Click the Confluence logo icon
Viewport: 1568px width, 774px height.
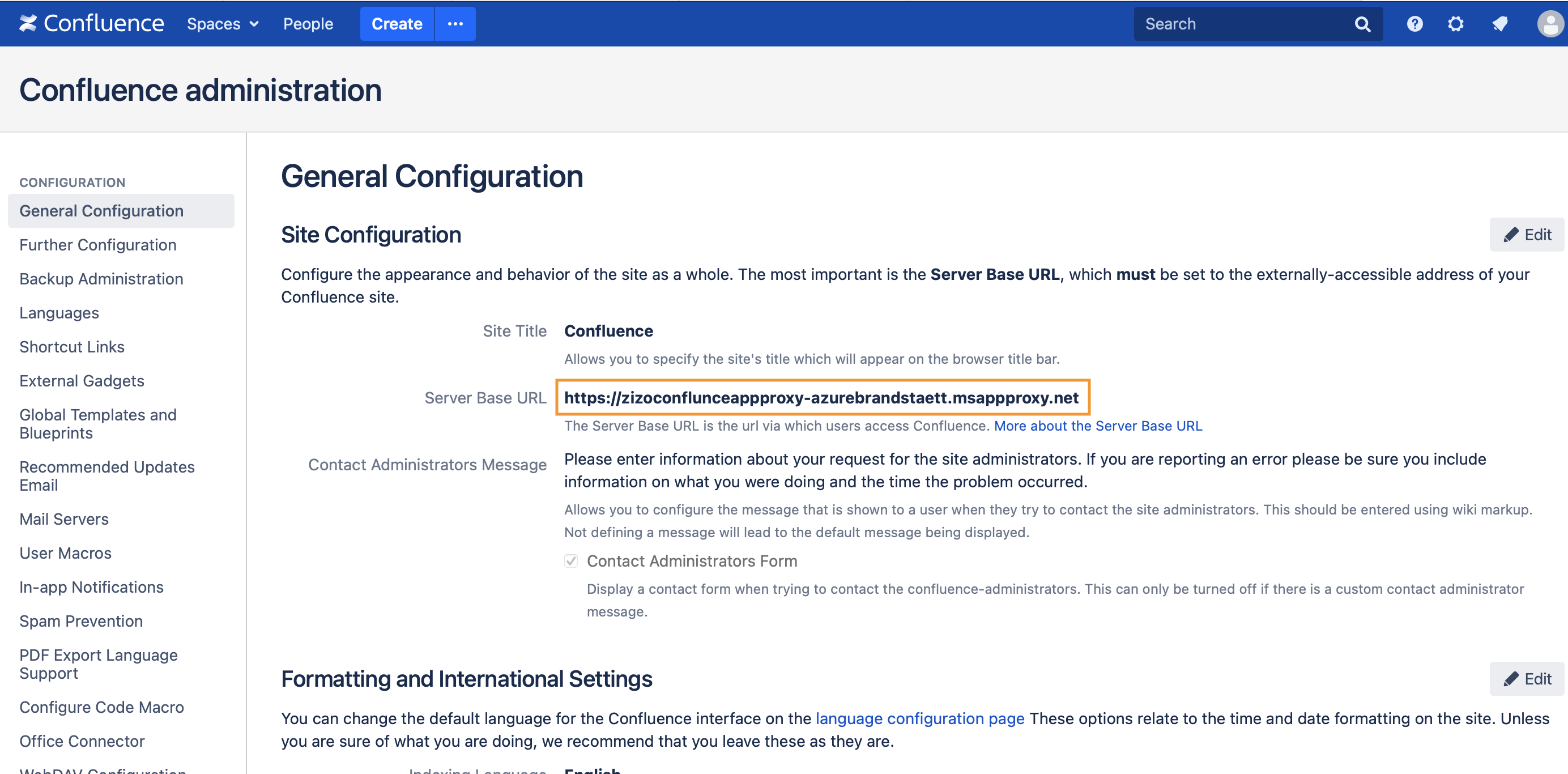pyautogui.click(x=28, y=23)
